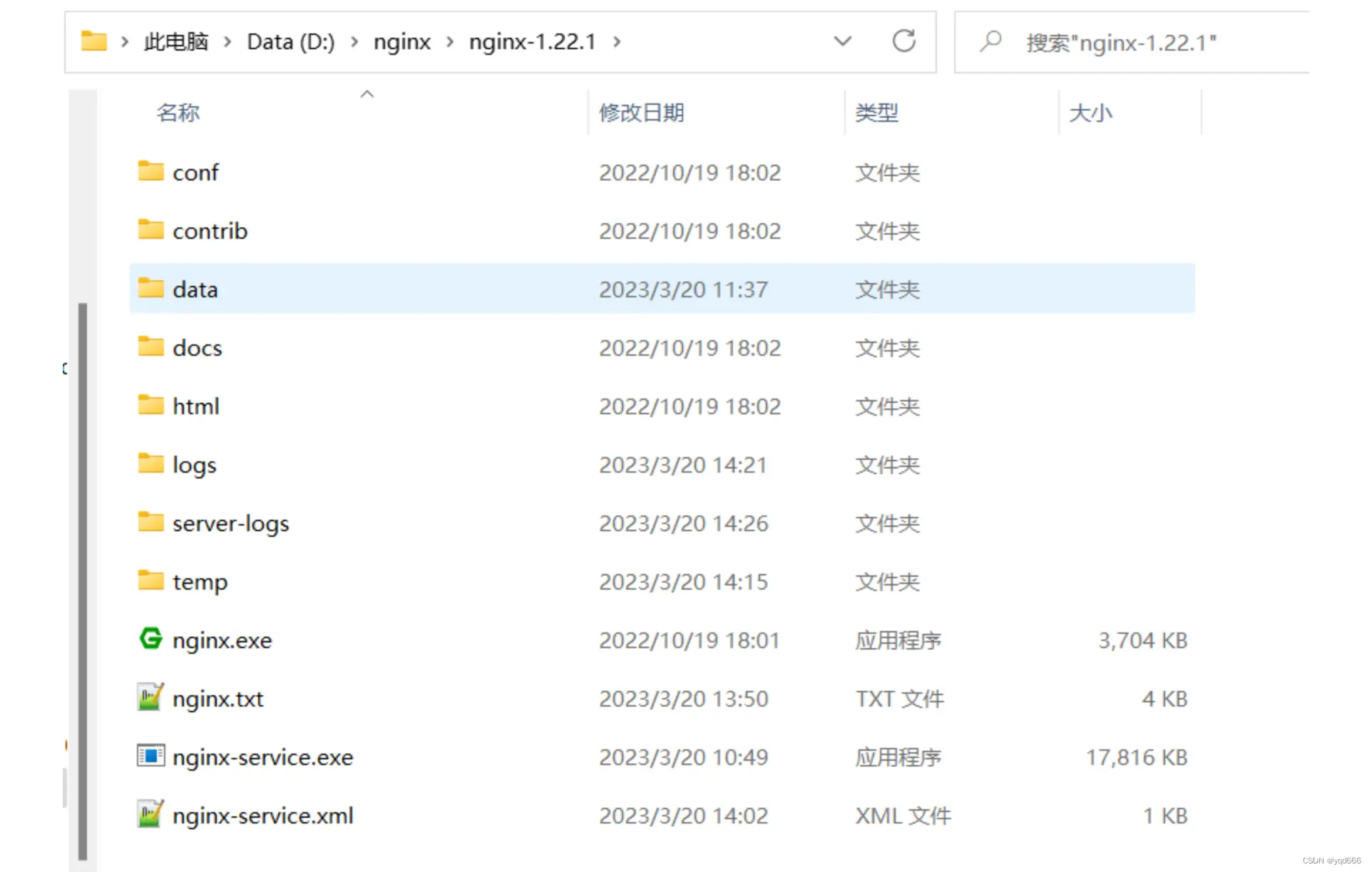
Task: Expand the chevron after 此电脑 breadcrumb
Action: 227,42
